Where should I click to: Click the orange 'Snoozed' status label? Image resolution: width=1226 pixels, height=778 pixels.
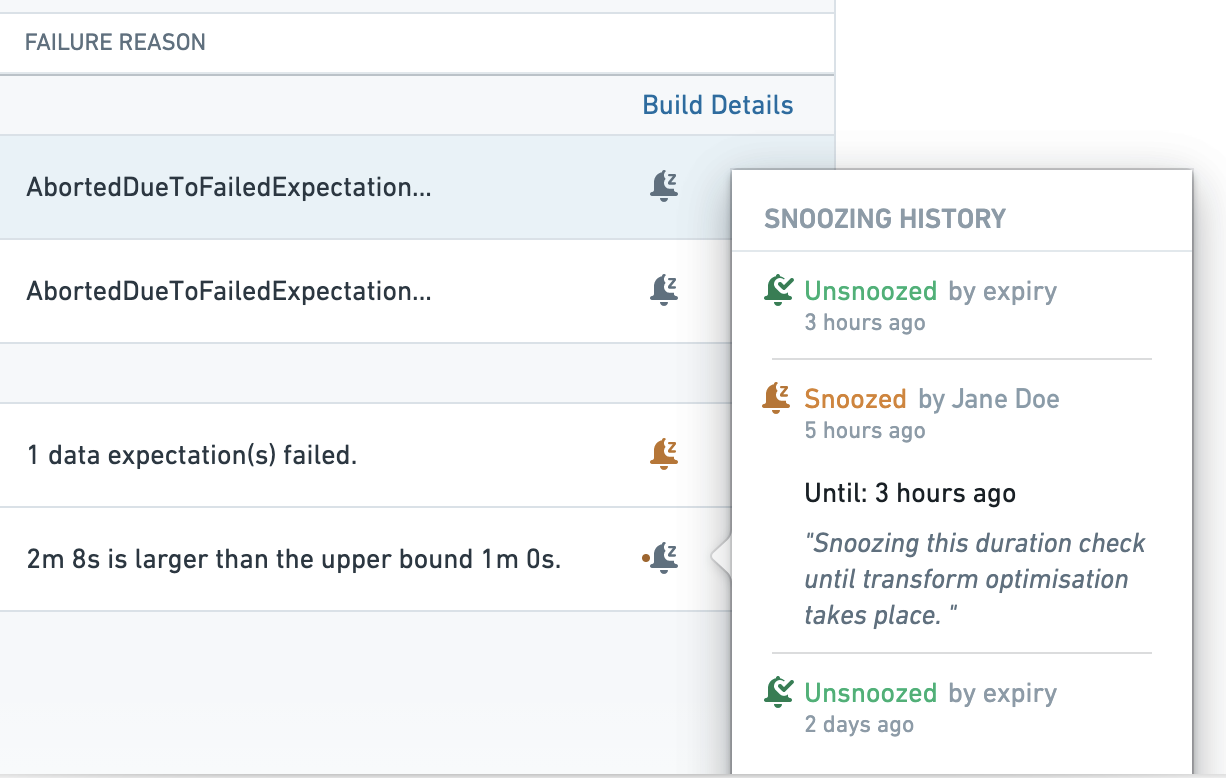855,399
